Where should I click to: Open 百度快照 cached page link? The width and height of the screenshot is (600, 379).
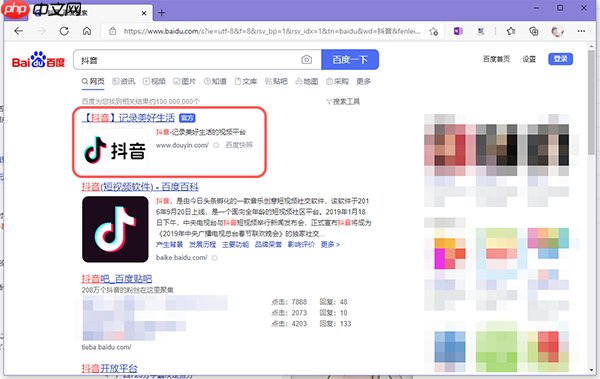tap(239, 145)
